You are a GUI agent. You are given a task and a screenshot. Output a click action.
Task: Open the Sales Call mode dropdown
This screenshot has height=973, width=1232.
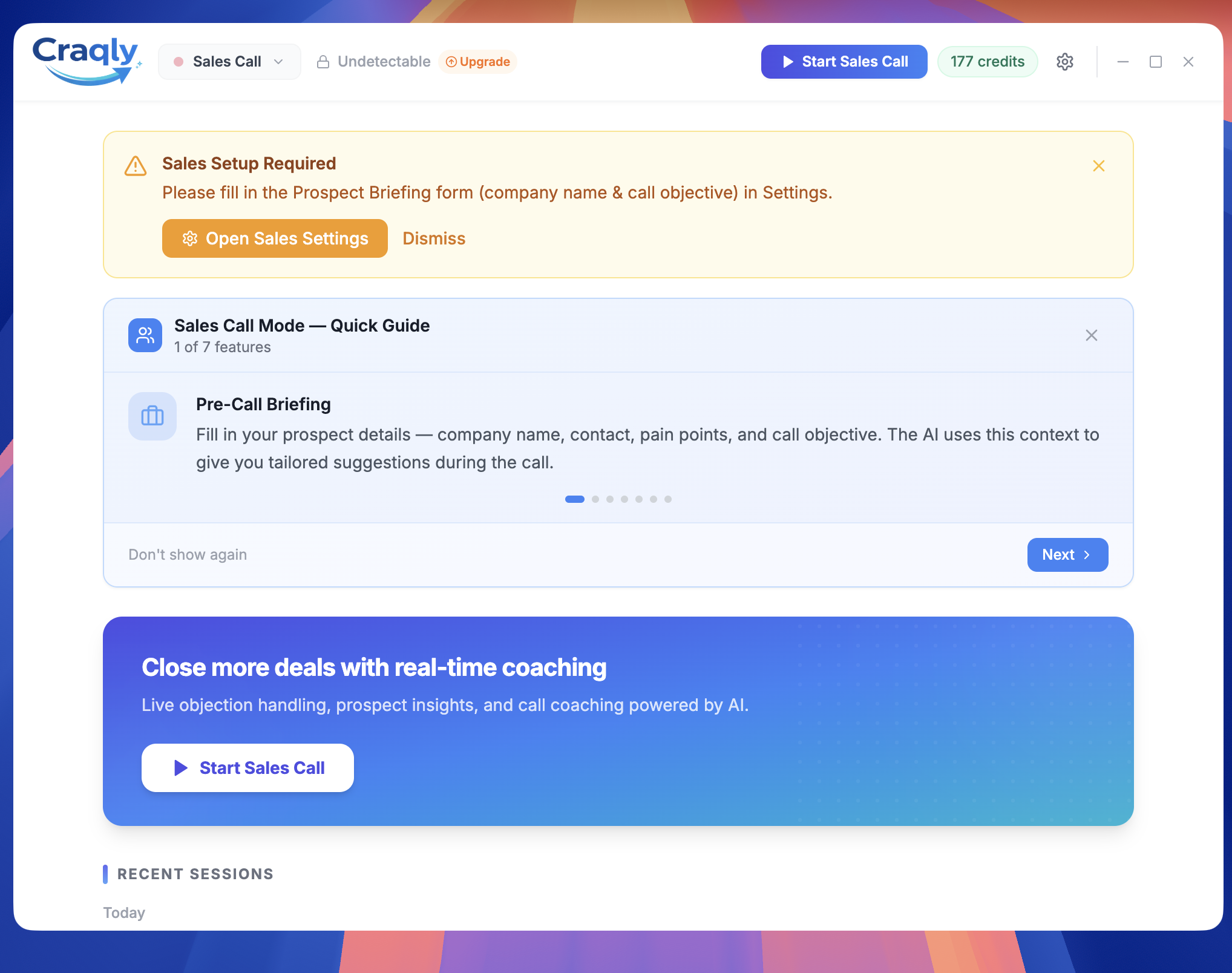point(229,62)
